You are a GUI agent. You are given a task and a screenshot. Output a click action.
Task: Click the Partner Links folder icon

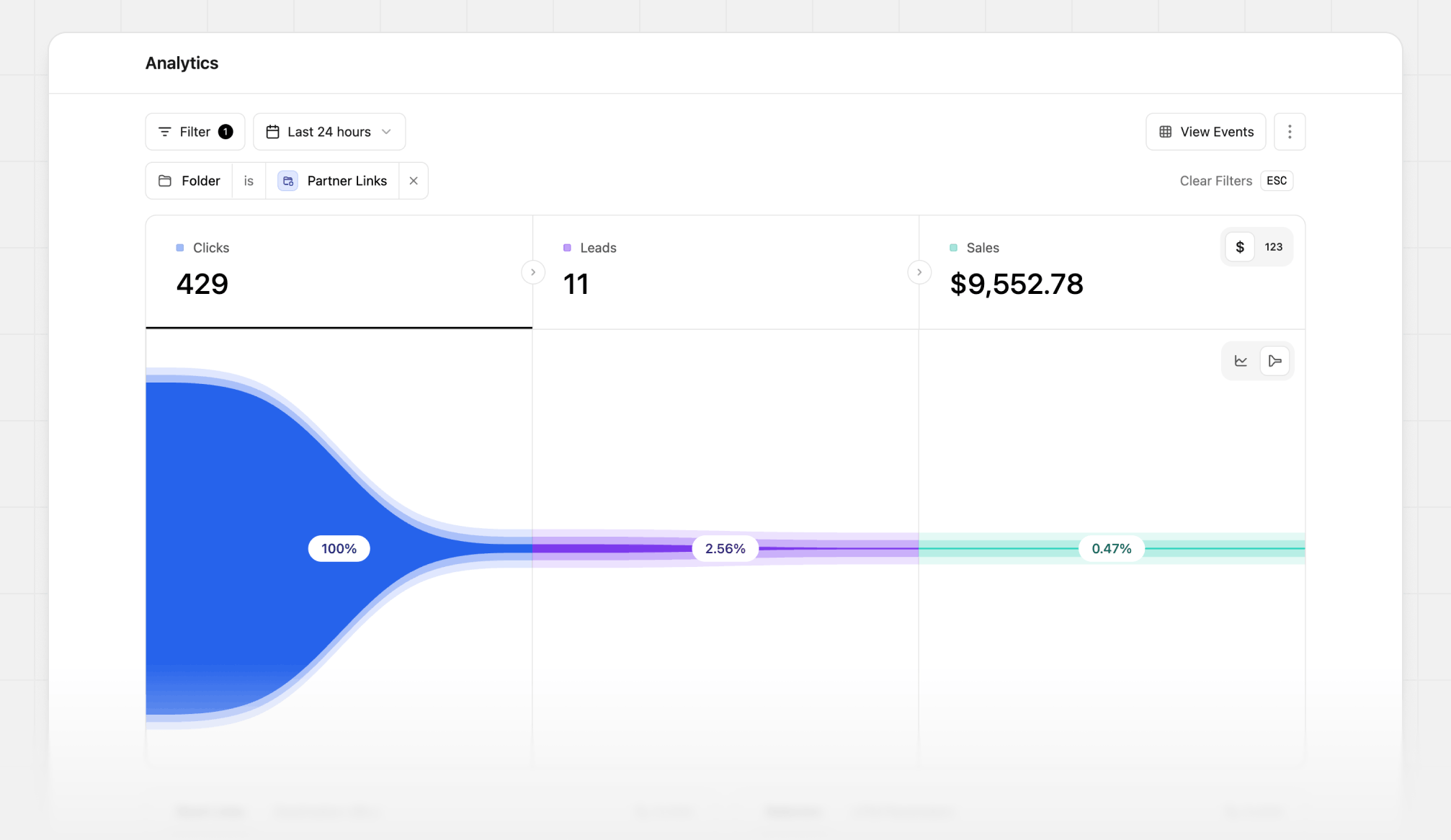(x=288, y=181)
